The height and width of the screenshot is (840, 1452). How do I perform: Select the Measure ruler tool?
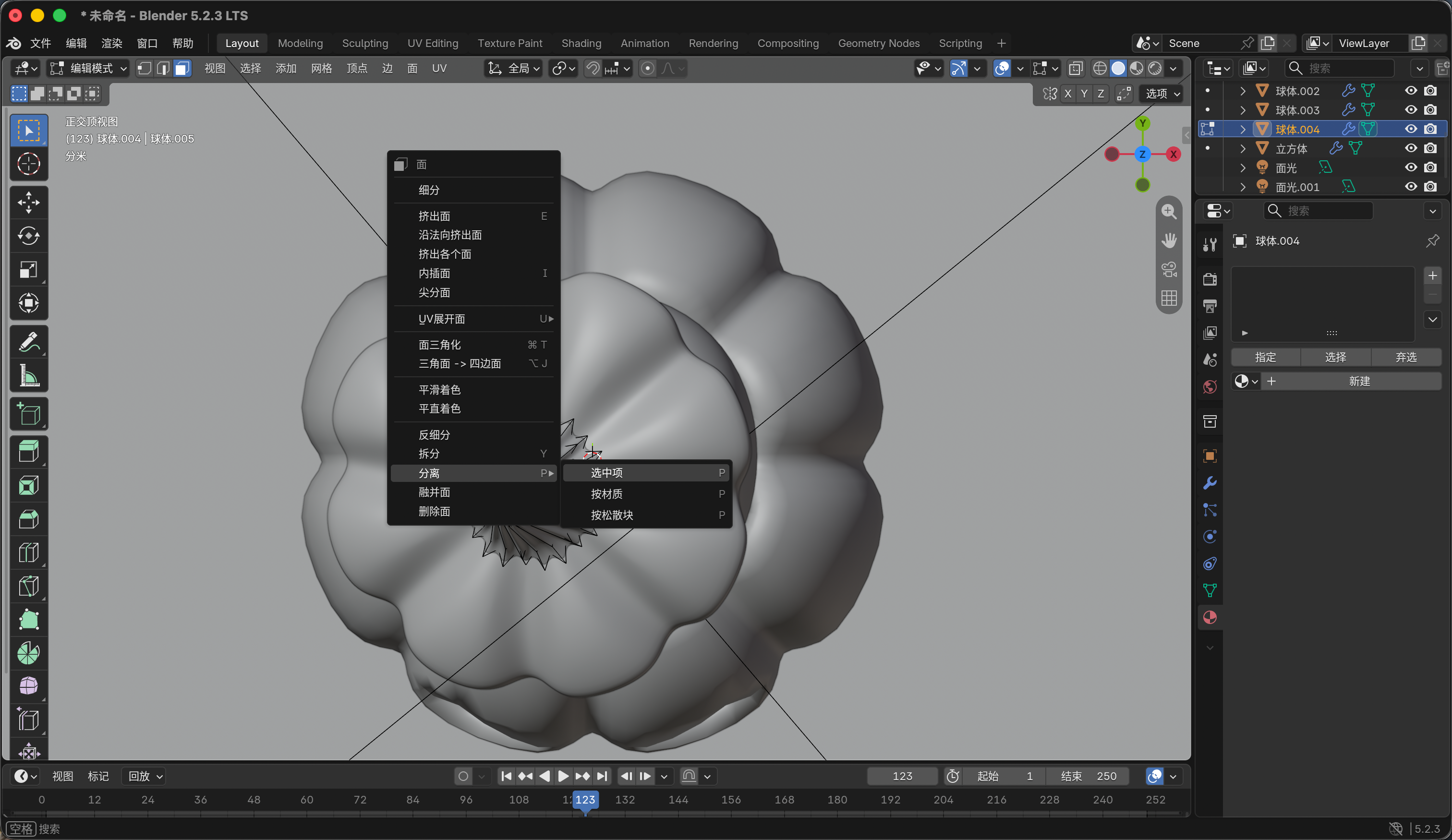point(29,375)
